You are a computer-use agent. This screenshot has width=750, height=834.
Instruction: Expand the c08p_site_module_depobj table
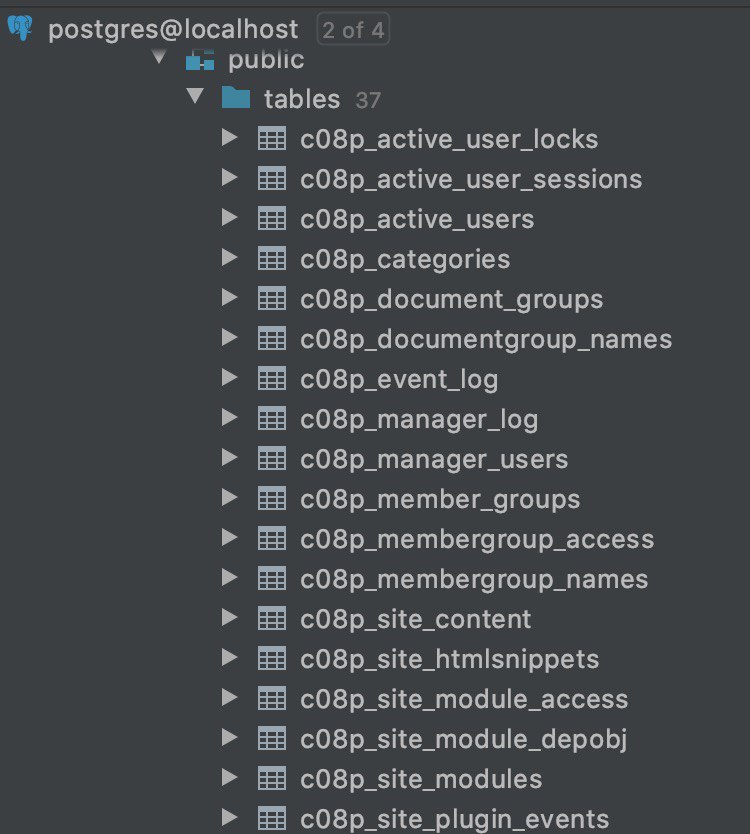pyautogui.click(x=229, y=737)
